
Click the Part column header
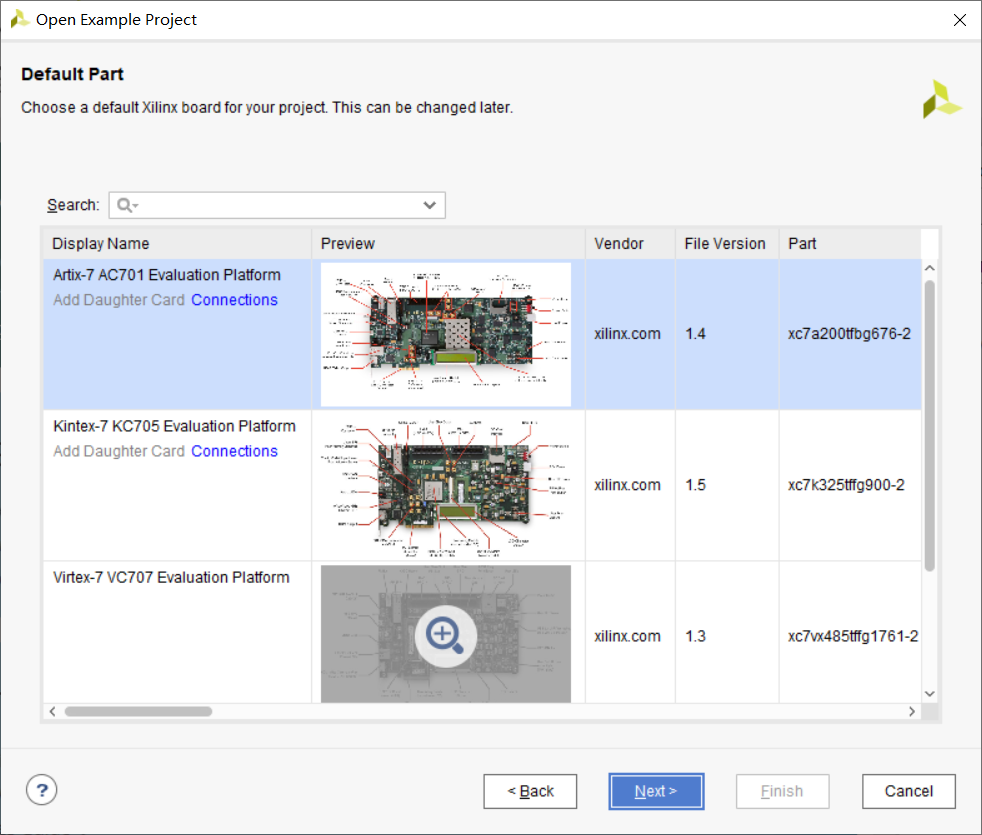tap(802, 243)
